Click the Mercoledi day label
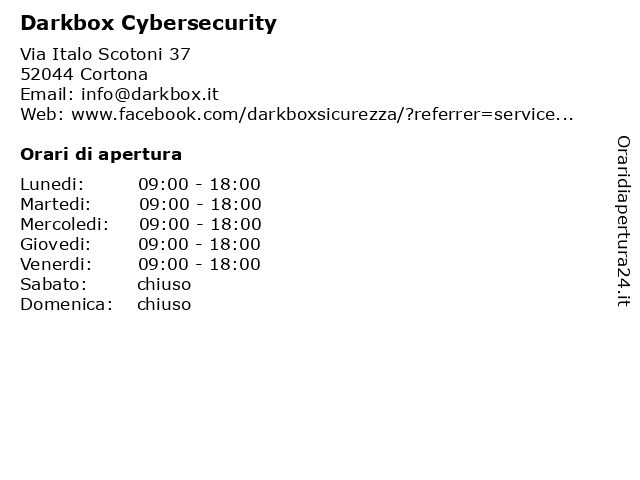Viewport: 640px width, 480px height. click(64, 224)
